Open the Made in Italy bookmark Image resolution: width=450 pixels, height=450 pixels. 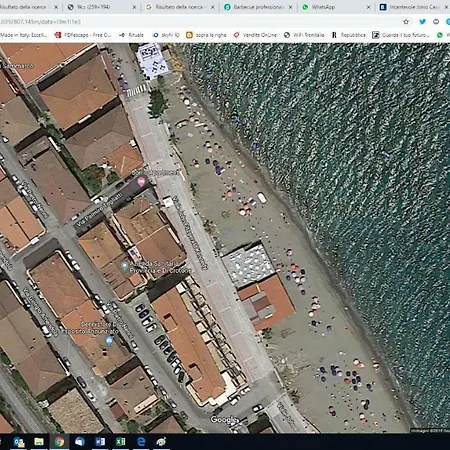coord(23,35)
